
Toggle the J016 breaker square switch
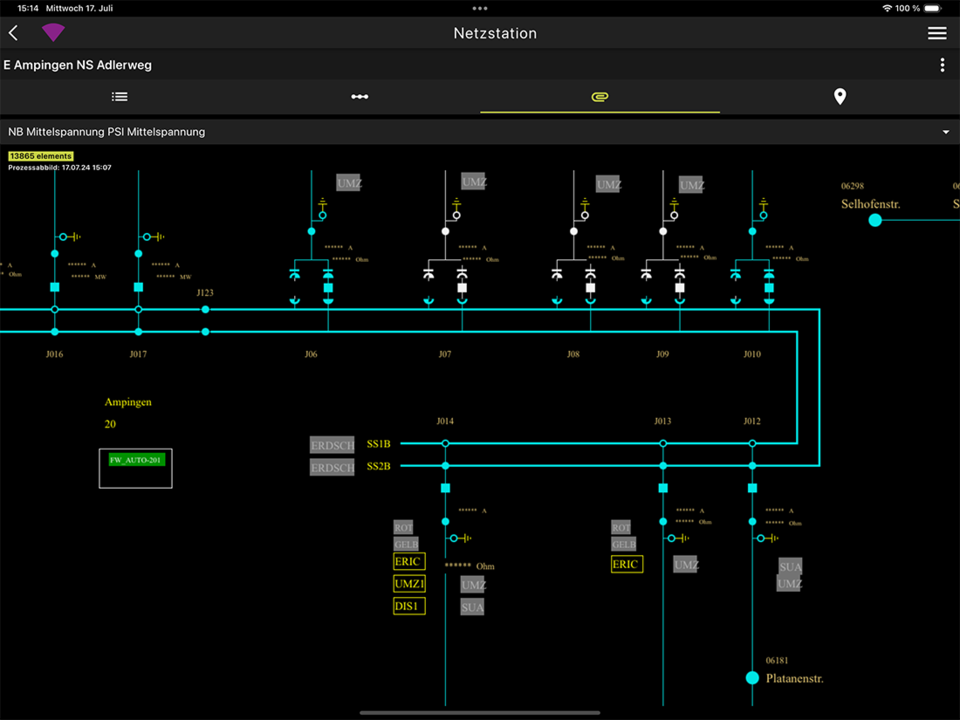(54, 287)
